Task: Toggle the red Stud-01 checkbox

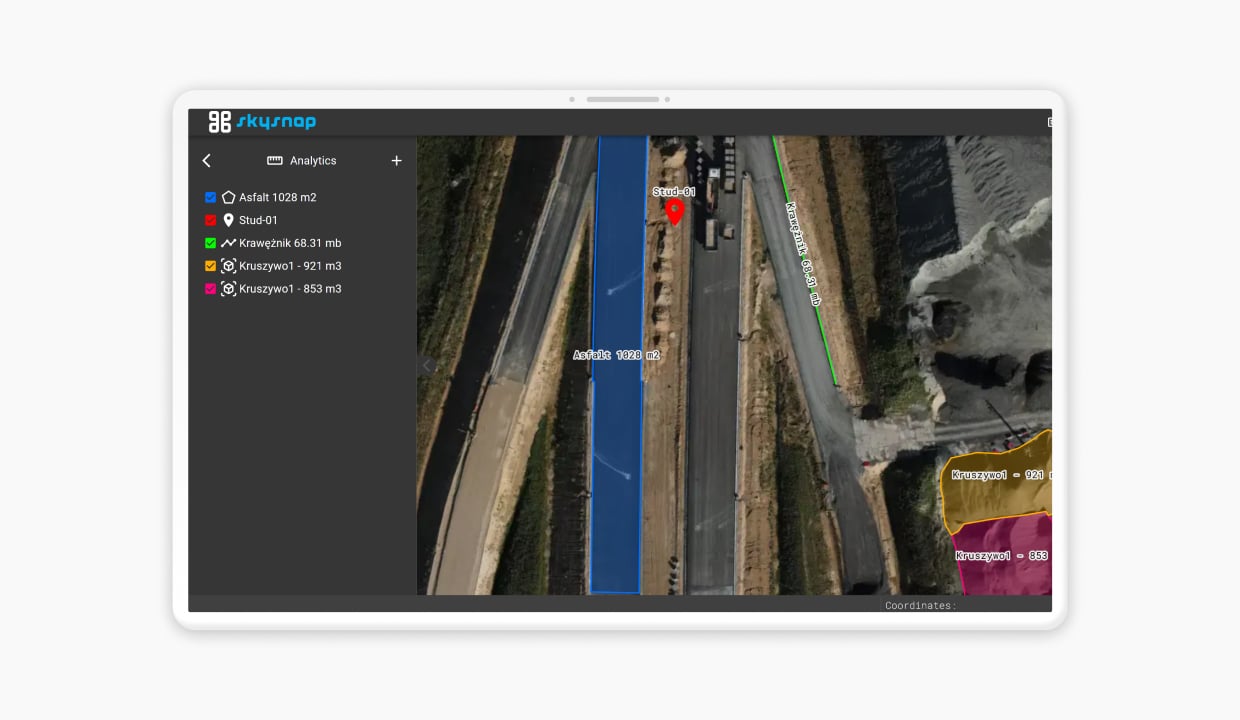Action: 210,220
